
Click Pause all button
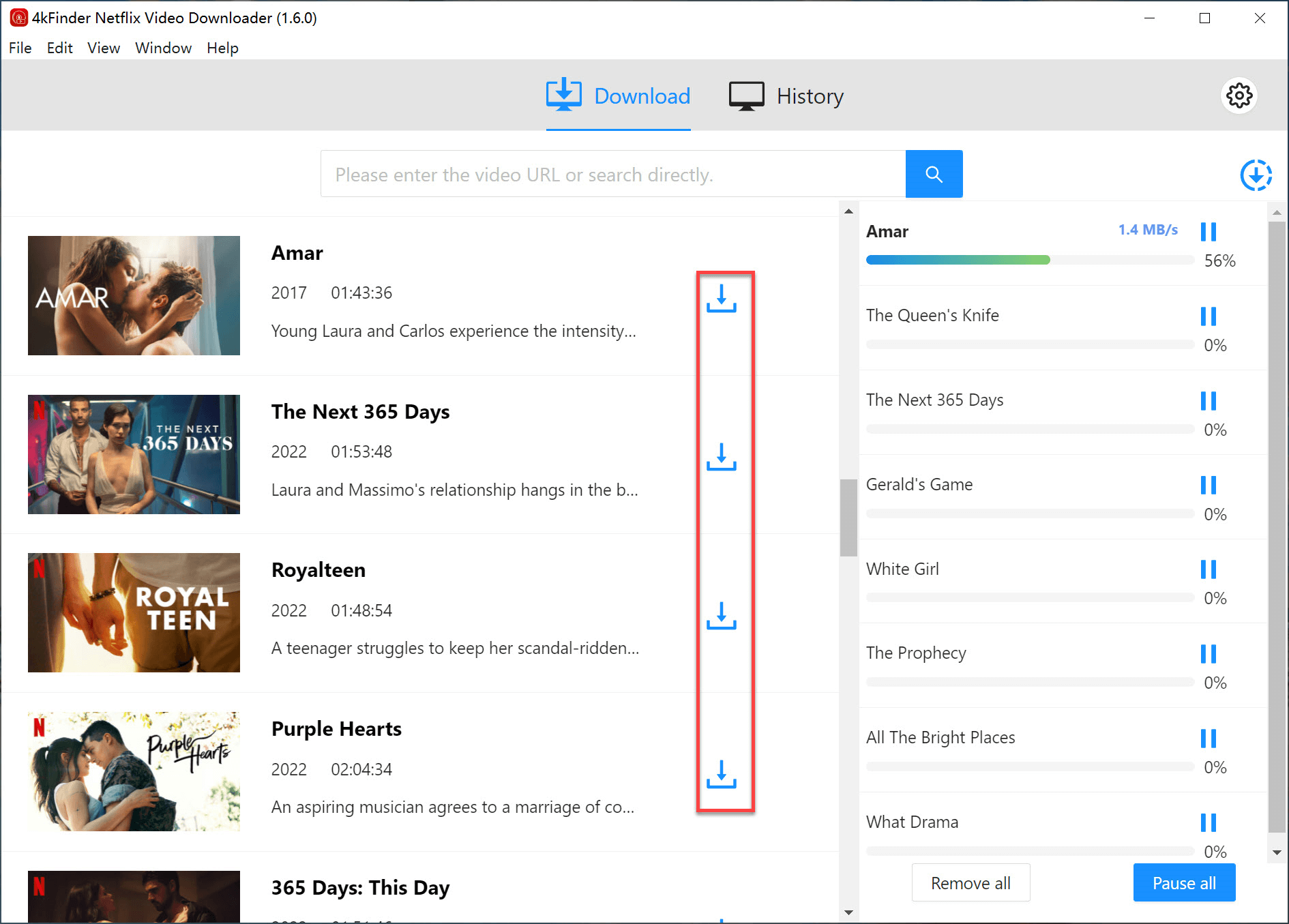pyautogui.click(x=1184, y=882)
